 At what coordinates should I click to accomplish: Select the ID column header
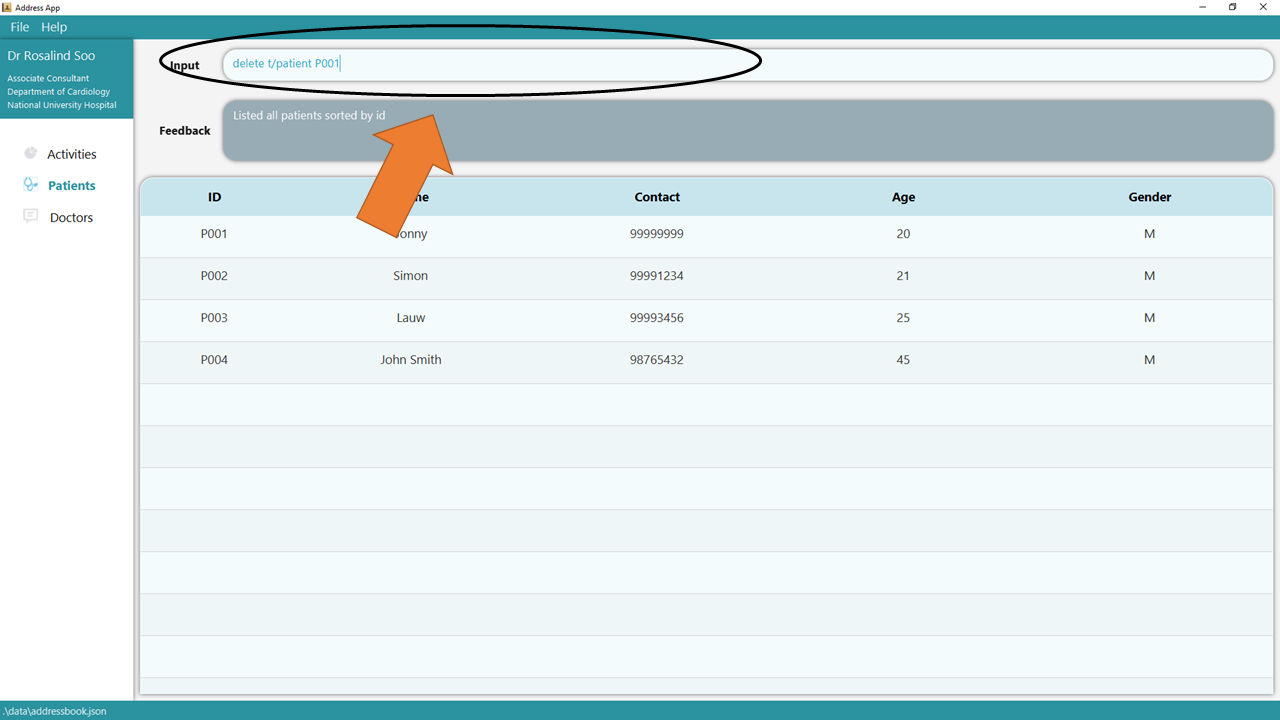214,197
